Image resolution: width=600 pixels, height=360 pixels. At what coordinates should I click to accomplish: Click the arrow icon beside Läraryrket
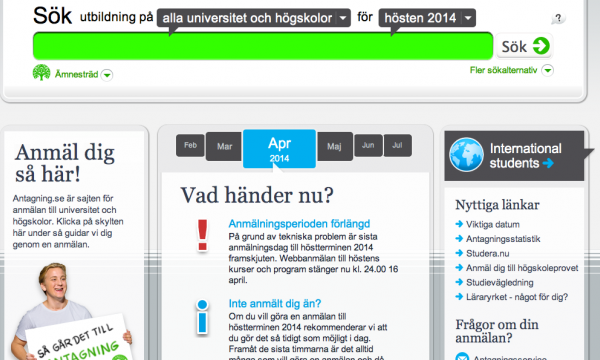pos(459,297)
